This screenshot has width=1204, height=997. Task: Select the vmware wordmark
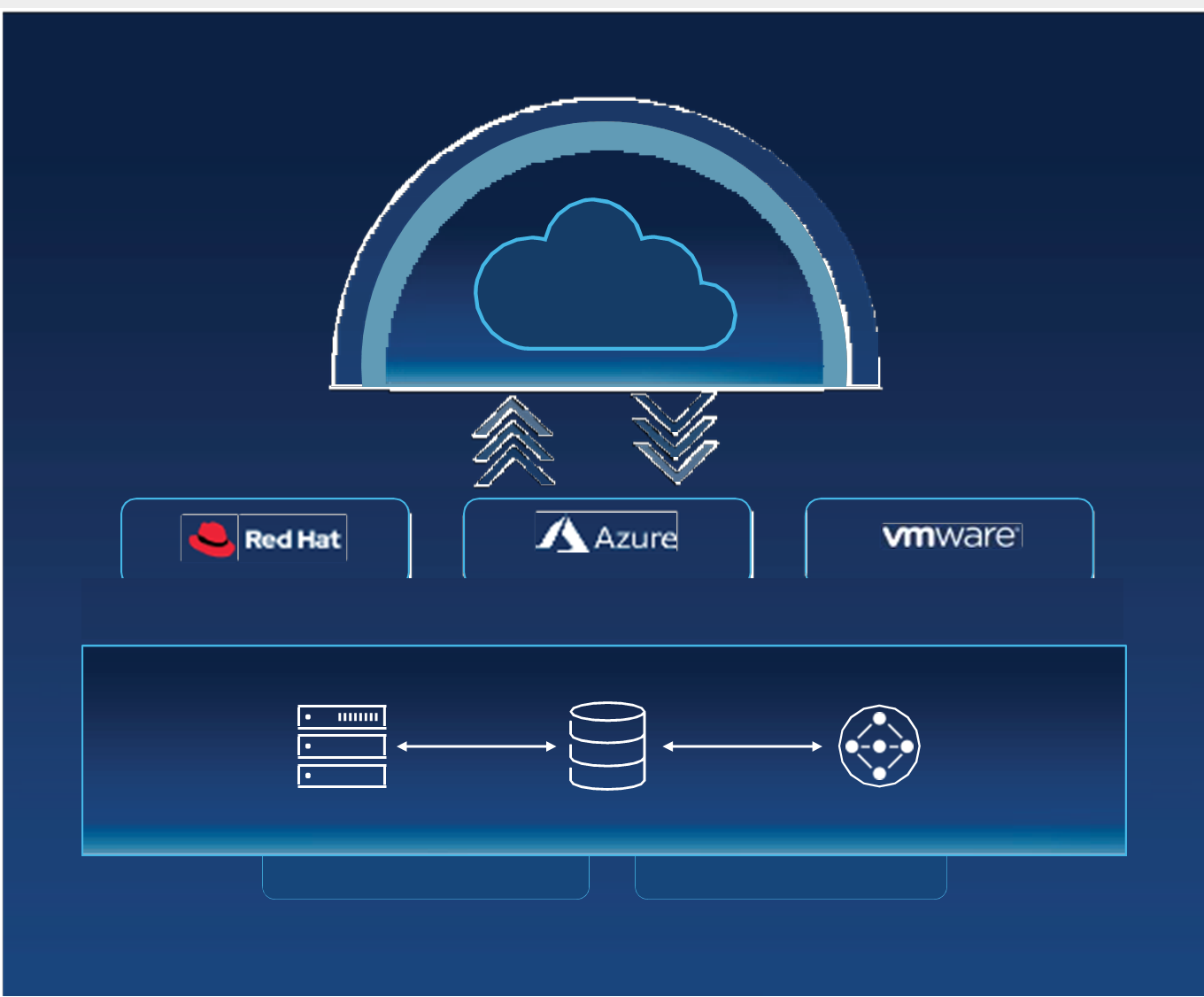pyautogui.click(x=950, y=536)
